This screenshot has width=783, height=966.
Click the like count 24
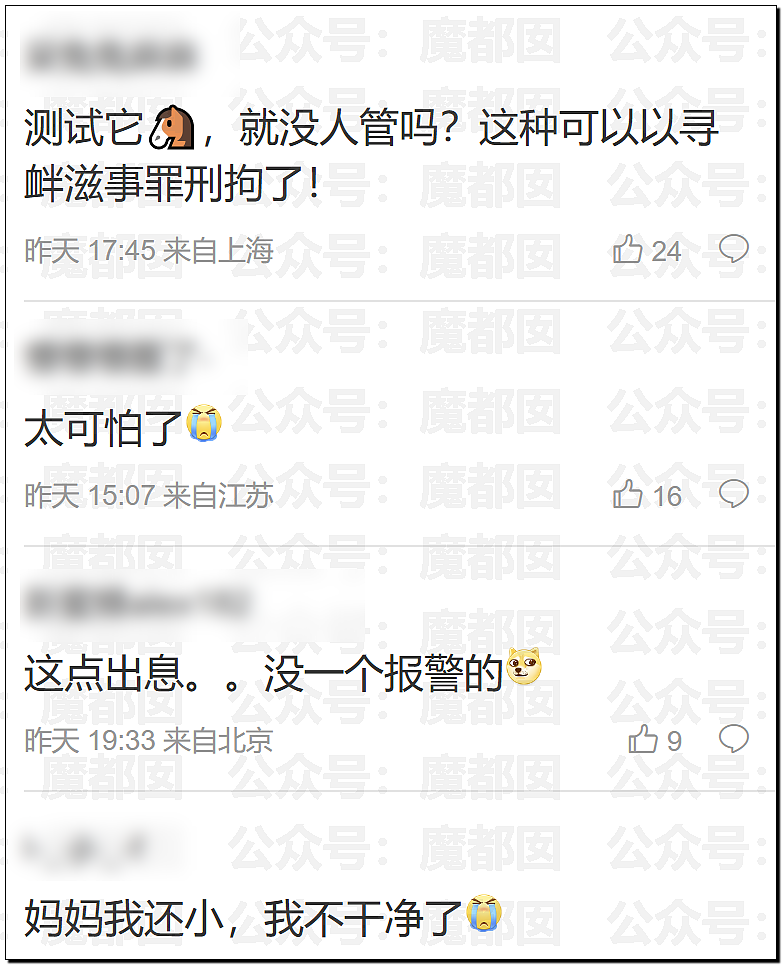666,251
